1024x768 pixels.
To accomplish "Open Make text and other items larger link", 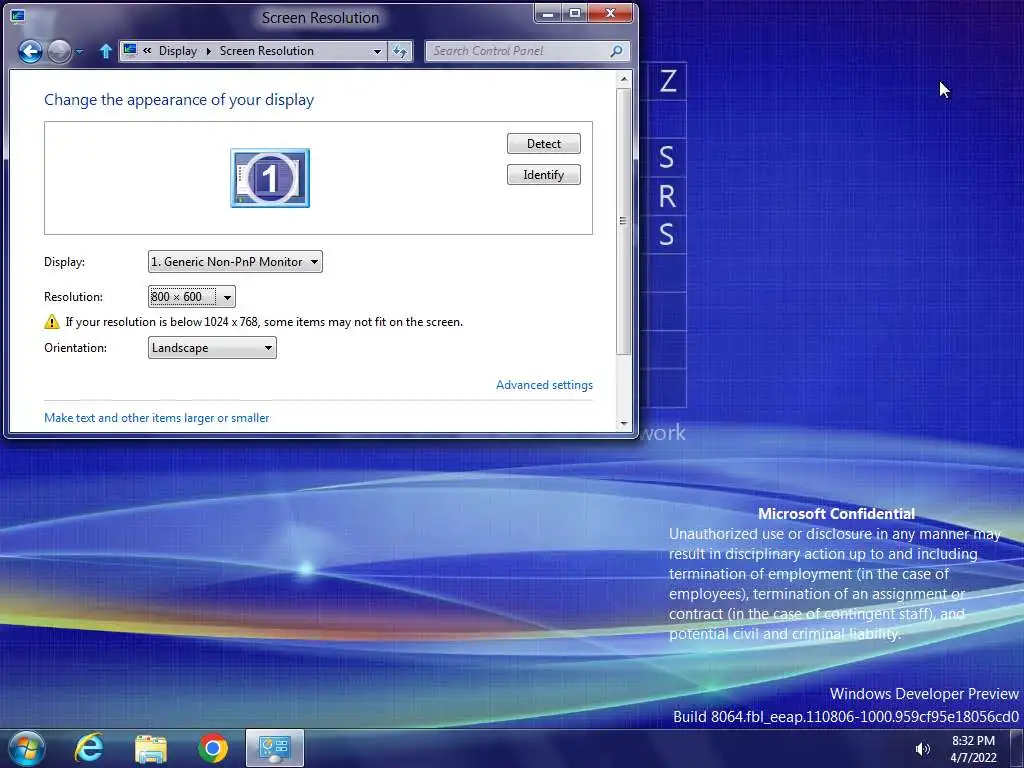I will coord(157,417).
